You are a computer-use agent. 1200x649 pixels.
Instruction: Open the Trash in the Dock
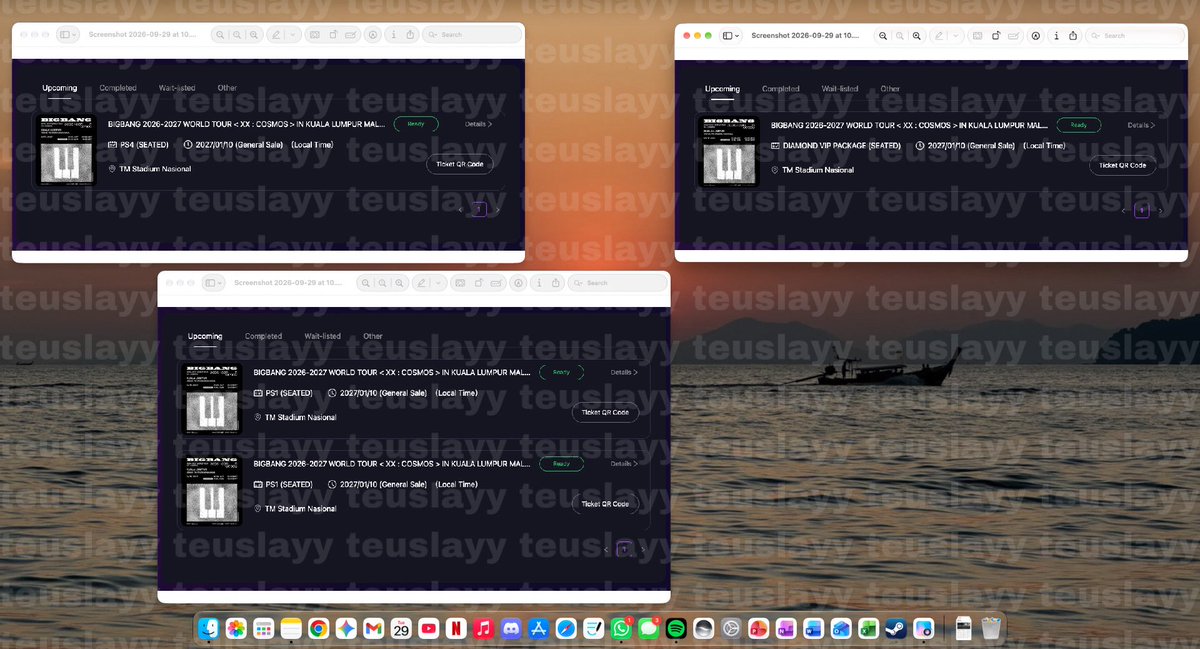pyautogui.click(x=990, y=628)
